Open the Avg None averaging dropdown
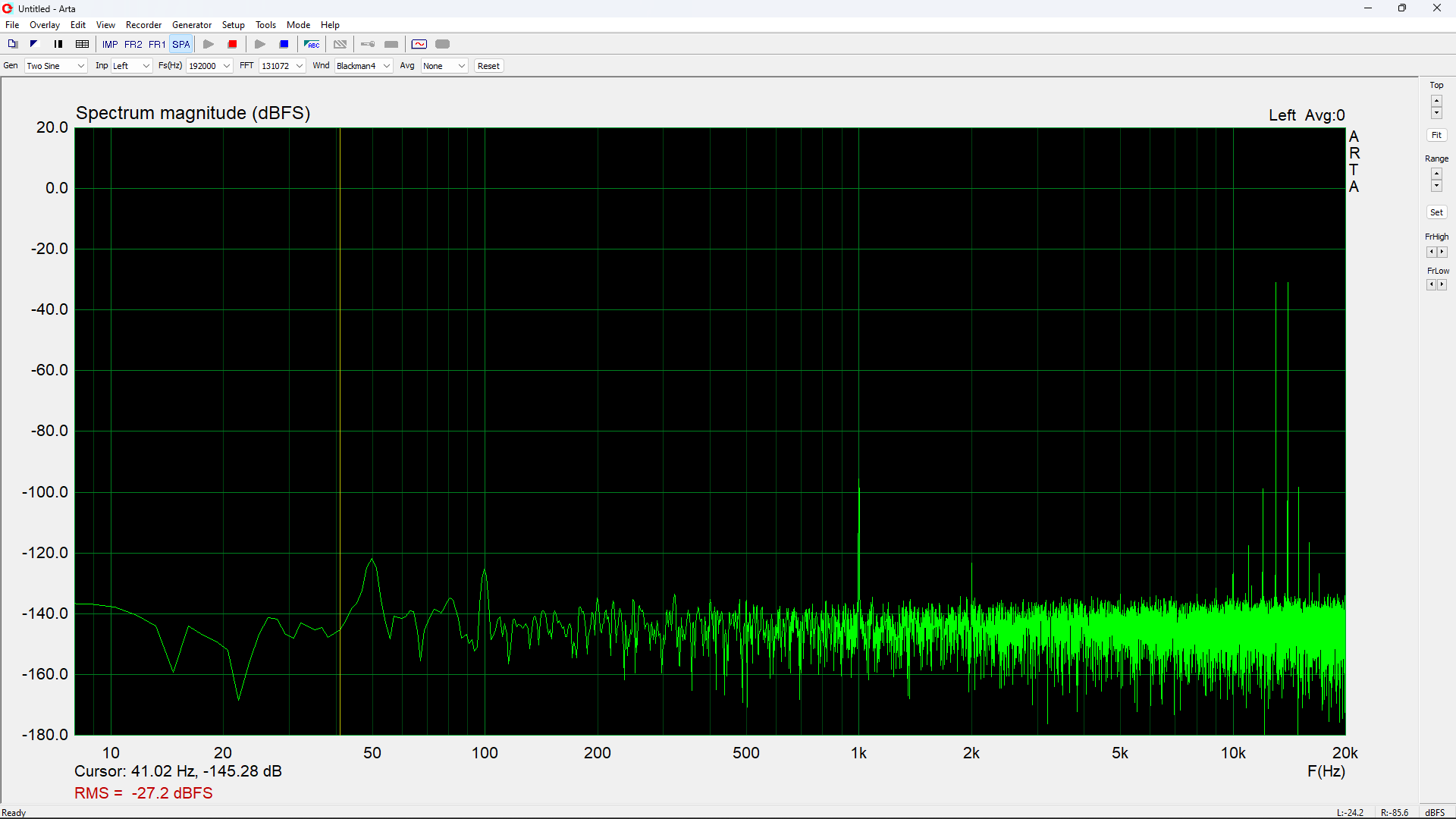 (x=444, y=66)
